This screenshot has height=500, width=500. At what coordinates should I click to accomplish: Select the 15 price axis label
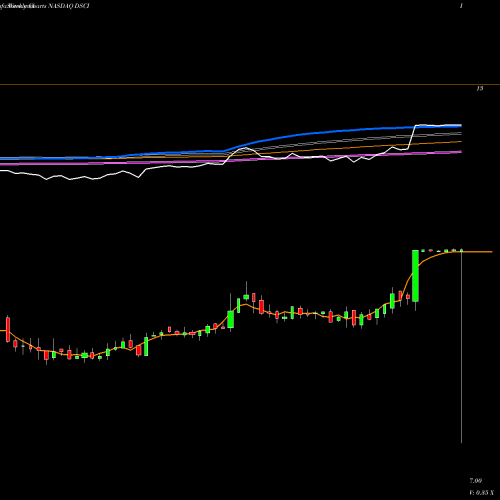pos(480,89)
